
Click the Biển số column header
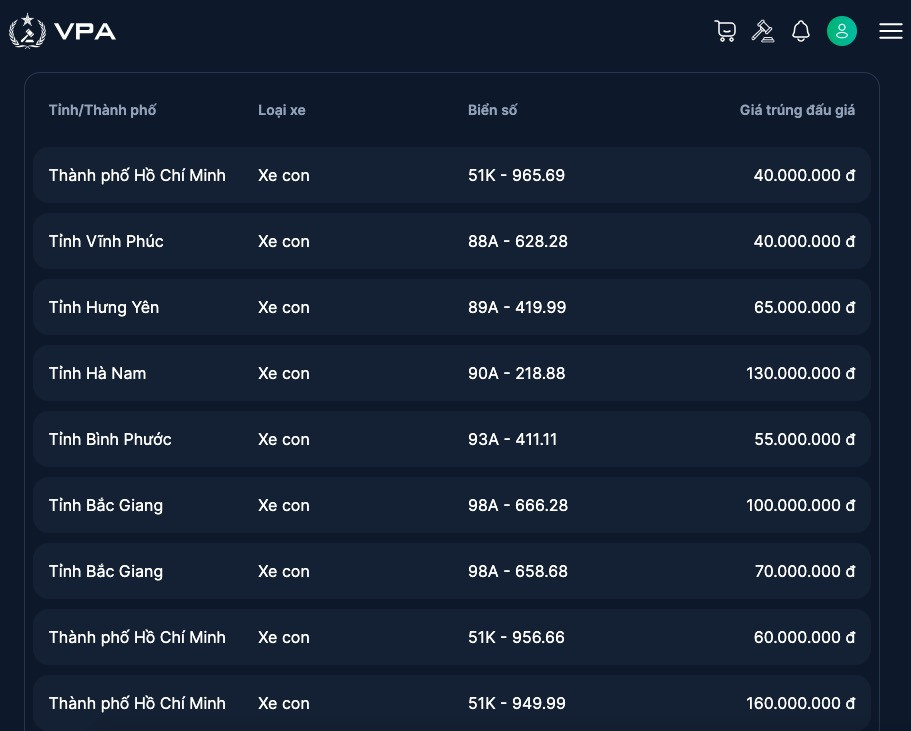point(492,110)
